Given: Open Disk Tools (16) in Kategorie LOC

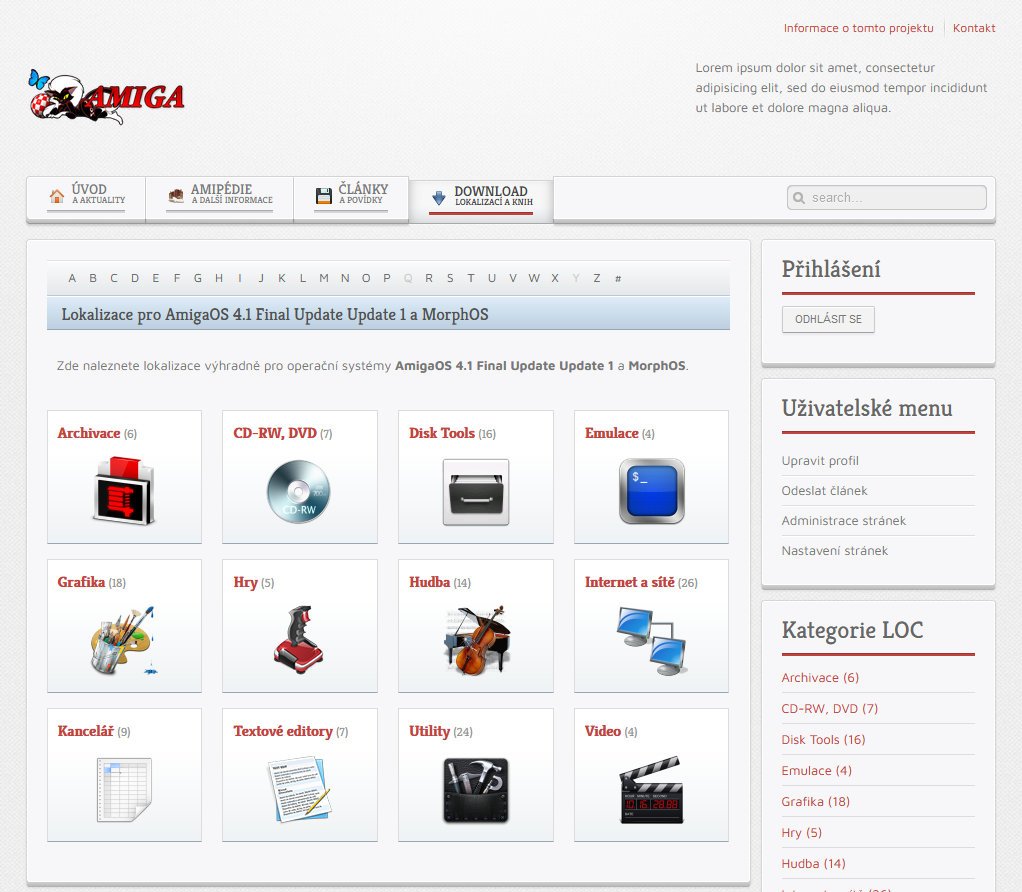Looking at the screenshot, I should [823, 740].
